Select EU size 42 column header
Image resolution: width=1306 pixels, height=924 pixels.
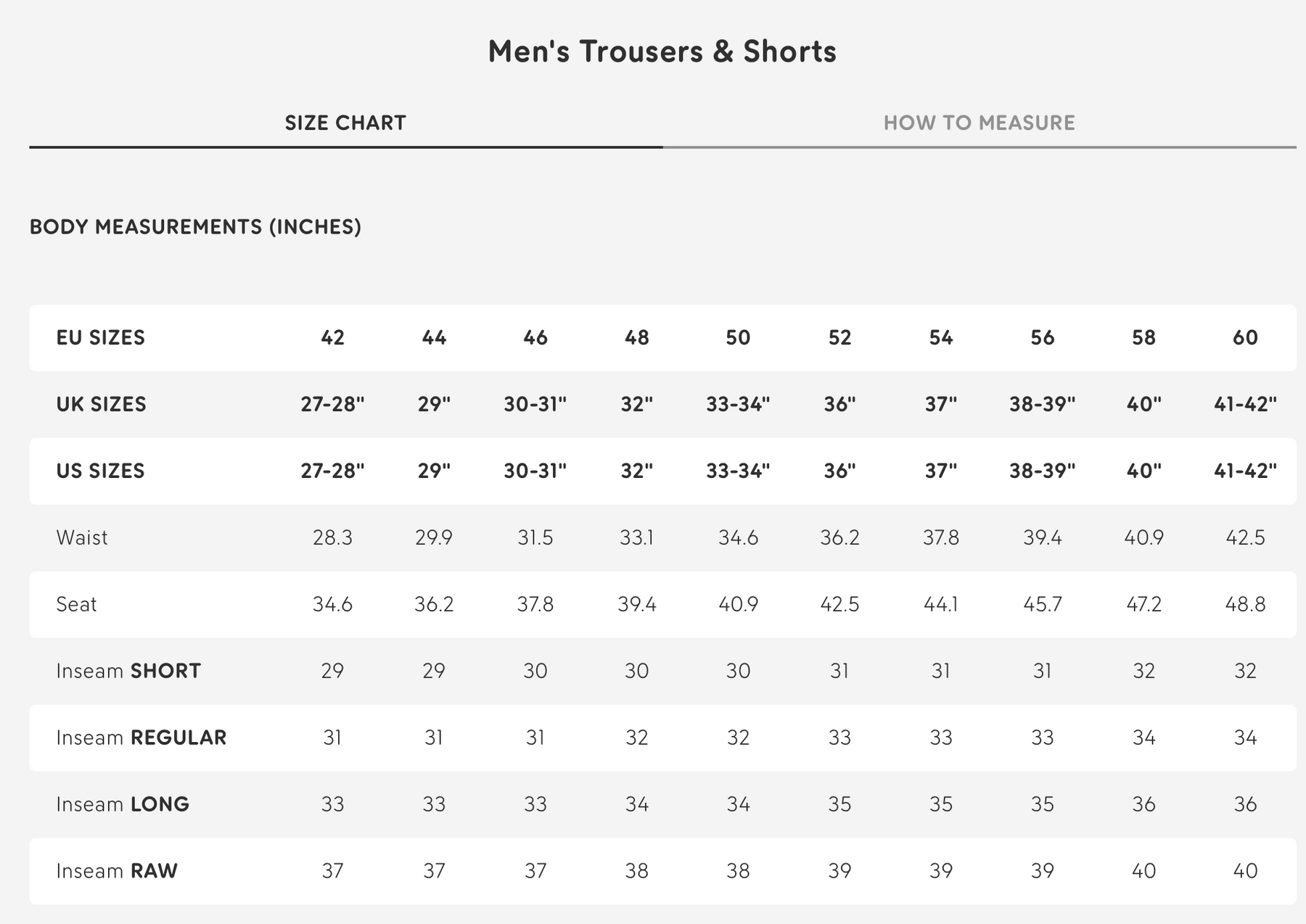(x=332, y=338)
